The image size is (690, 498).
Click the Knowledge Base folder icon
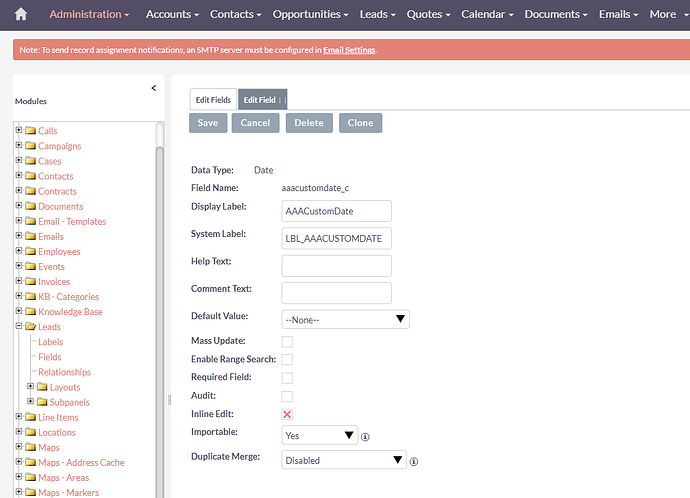30,311
